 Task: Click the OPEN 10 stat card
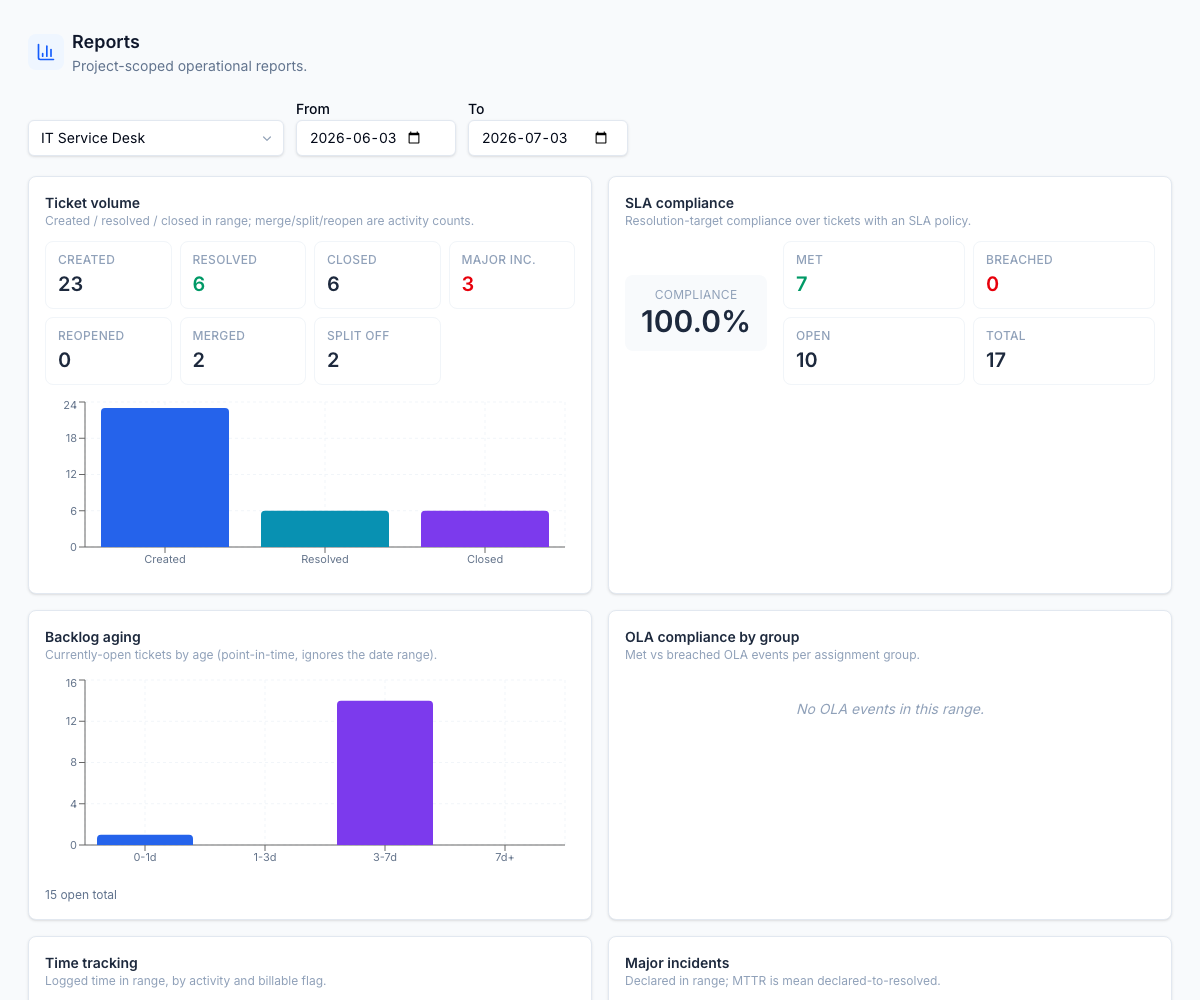tap(874, 351)
